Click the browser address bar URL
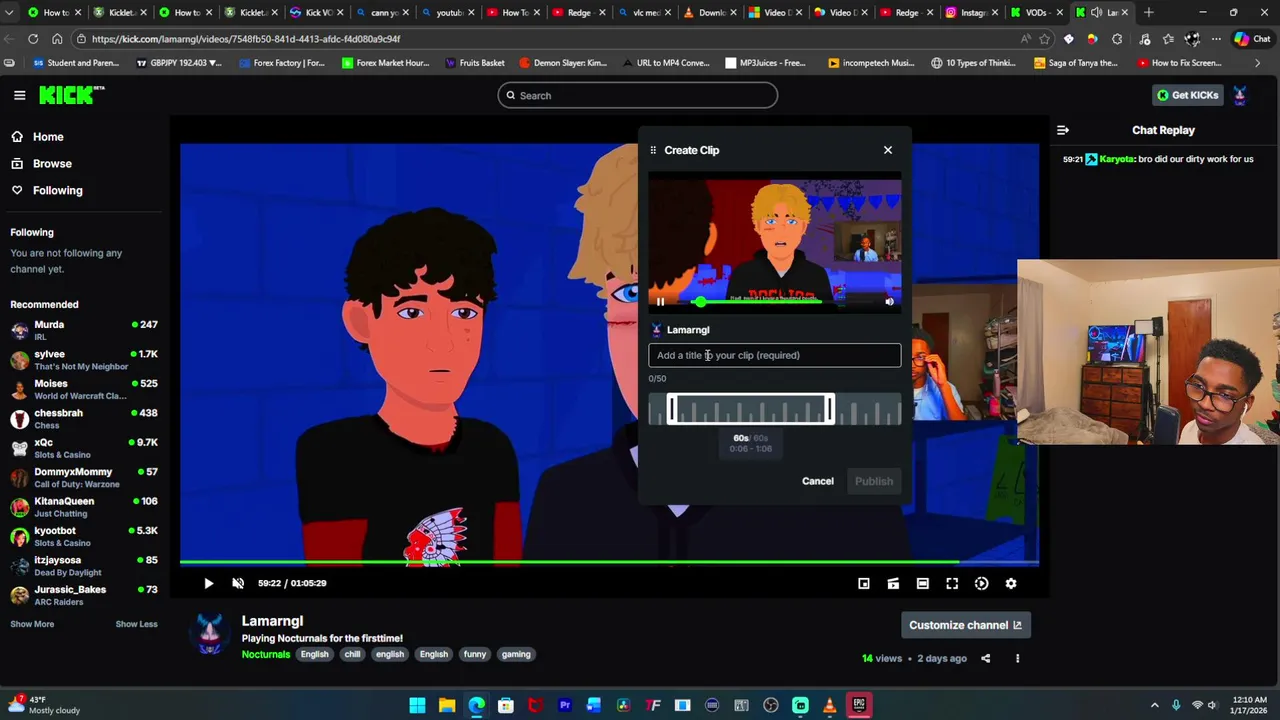1280x720 pixels. coord(246,39)
